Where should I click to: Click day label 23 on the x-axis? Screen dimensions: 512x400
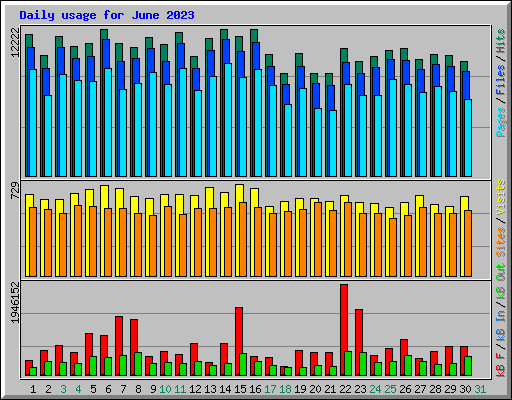(360, 389)
